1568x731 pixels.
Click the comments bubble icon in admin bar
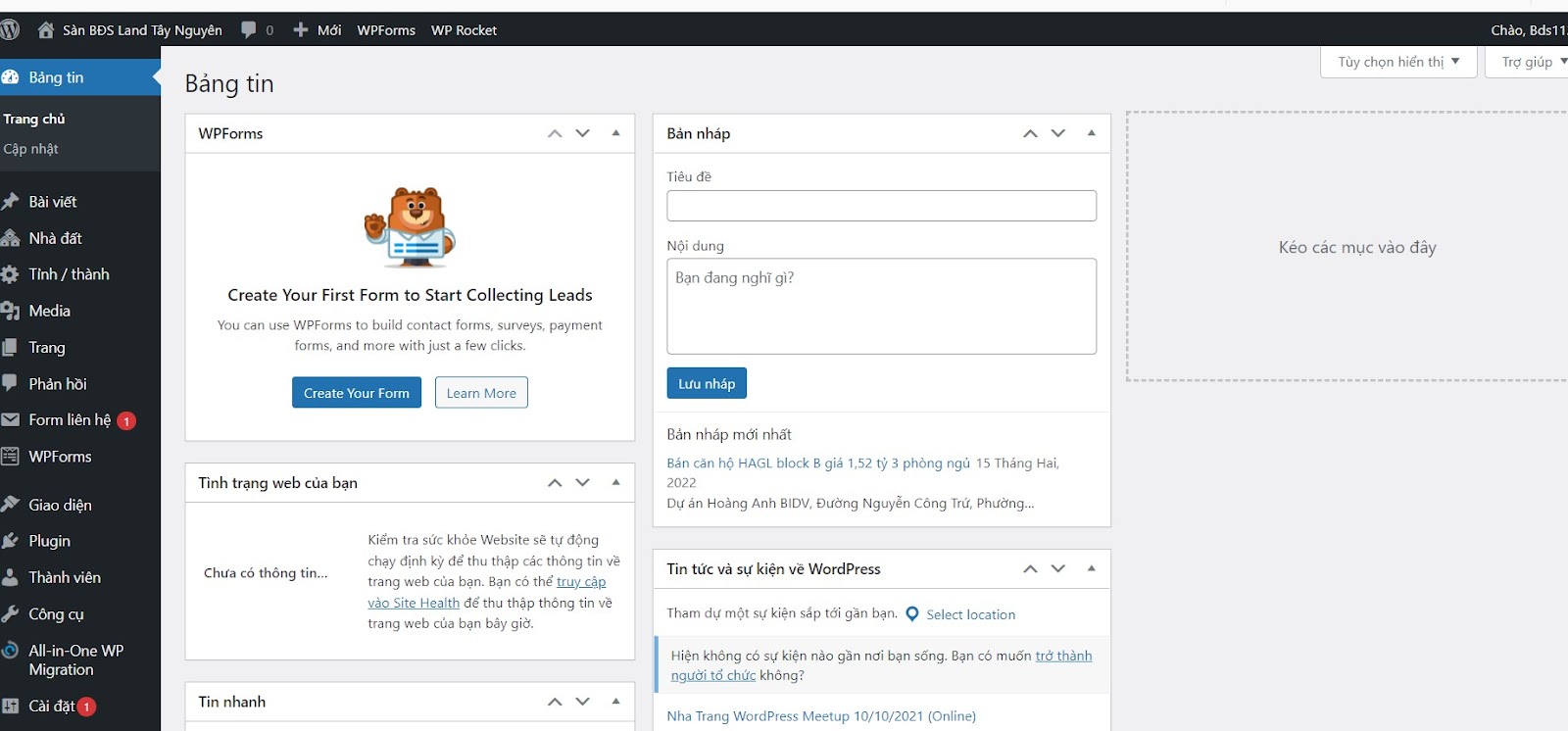(249, 29)
